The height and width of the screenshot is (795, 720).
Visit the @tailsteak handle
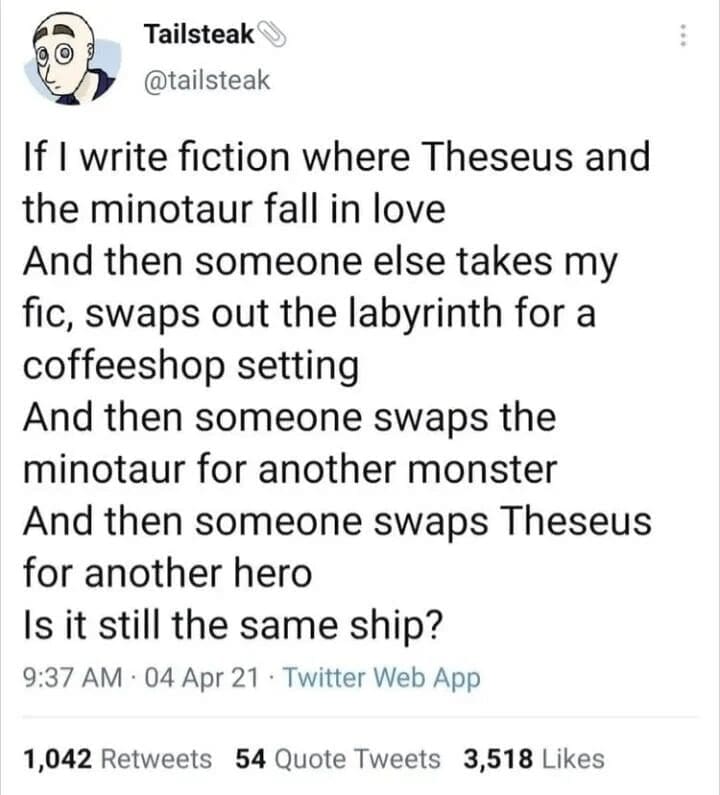tap(207, 80)
